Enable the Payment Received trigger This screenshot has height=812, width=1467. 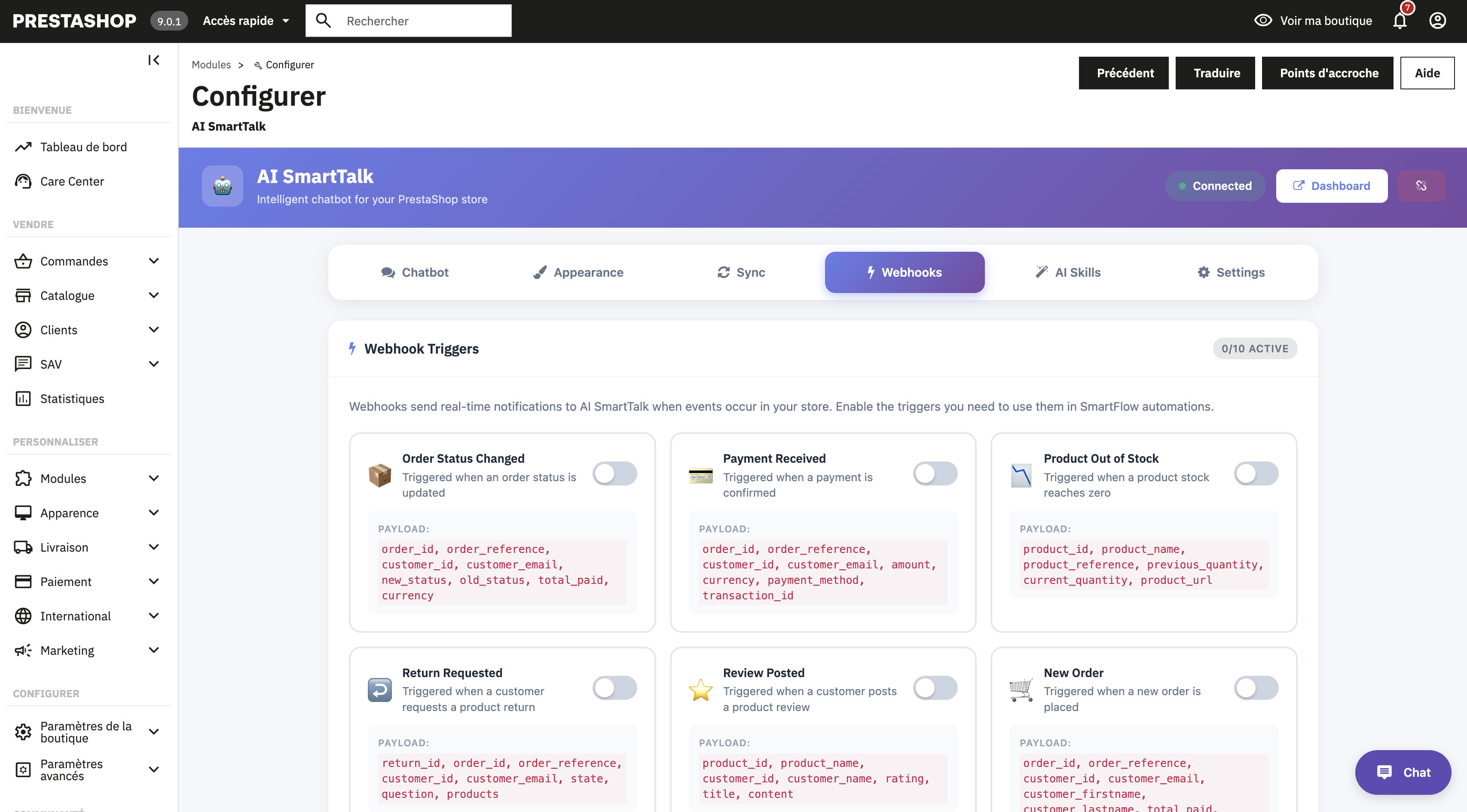(x=935, y=473)
